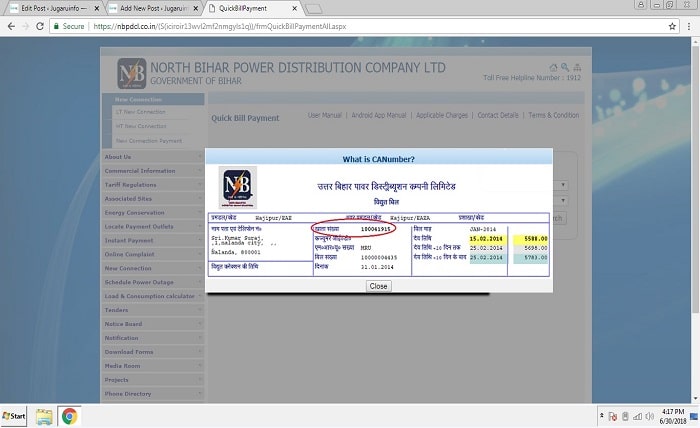
Task: Open the volume speaker tray icon
Action: click(x=650, y=416)
